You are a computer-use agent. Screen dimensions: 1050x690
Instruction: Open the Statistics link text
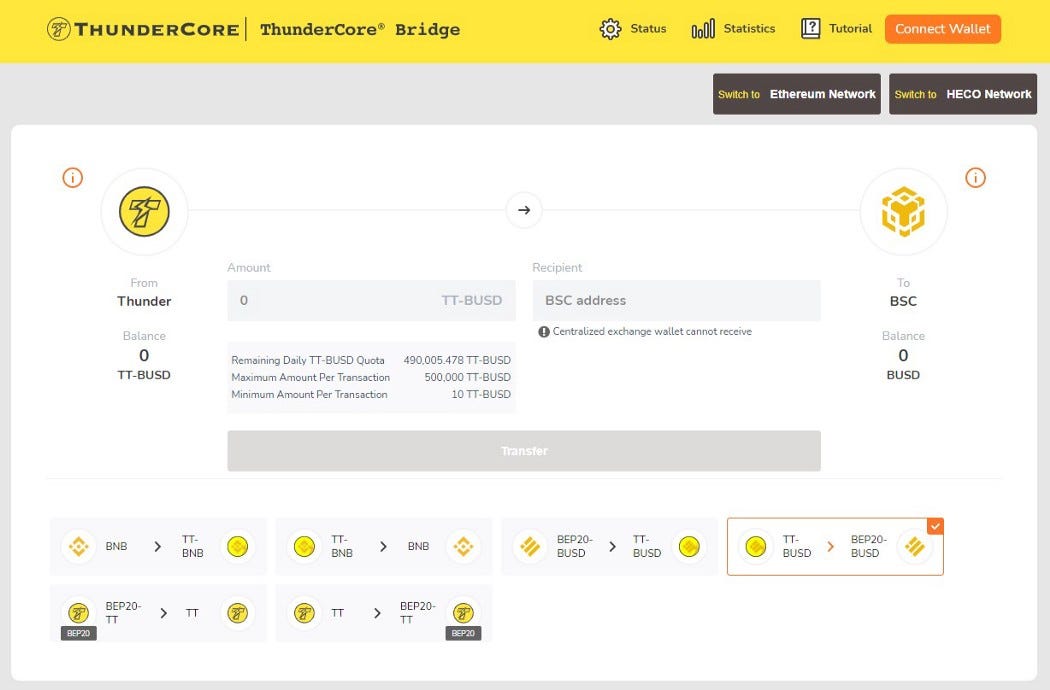click(749, 29)
